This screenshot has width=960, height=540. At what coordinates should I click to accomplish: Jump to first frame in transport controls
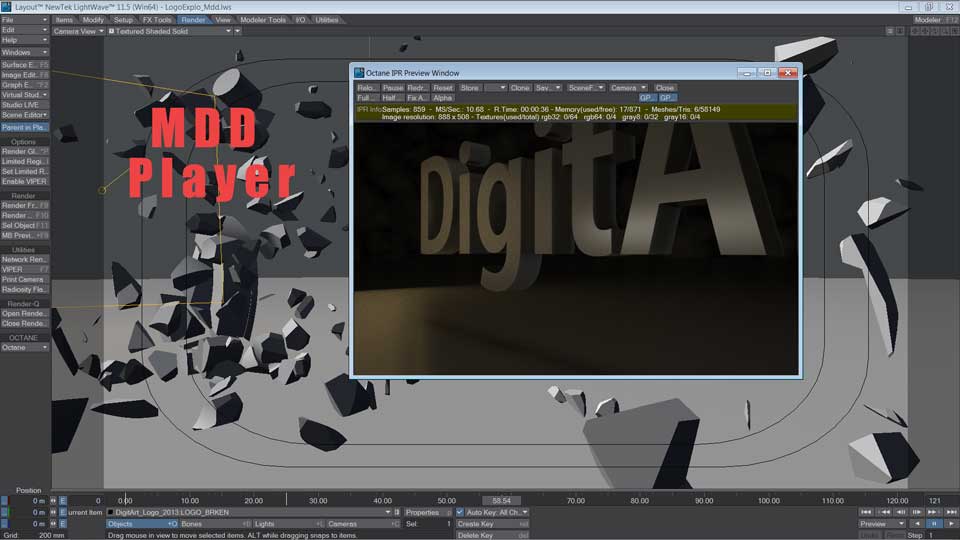(866, 512)
